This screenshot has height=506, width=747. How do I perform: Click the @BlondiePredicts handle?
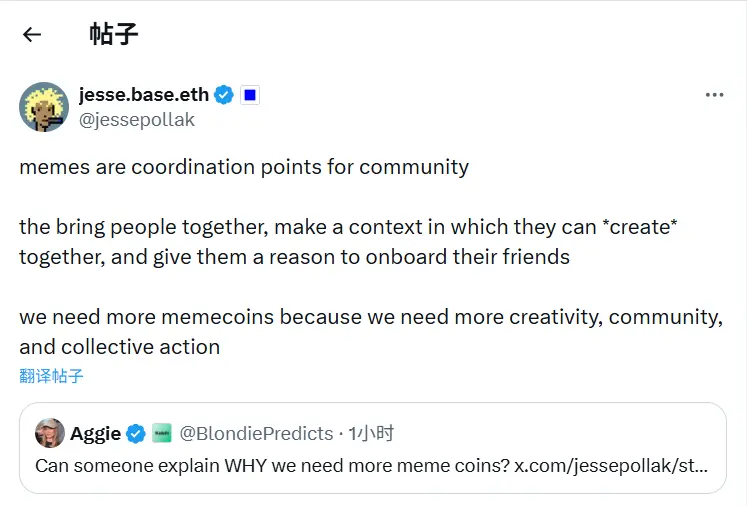click(x=255, y=433)
